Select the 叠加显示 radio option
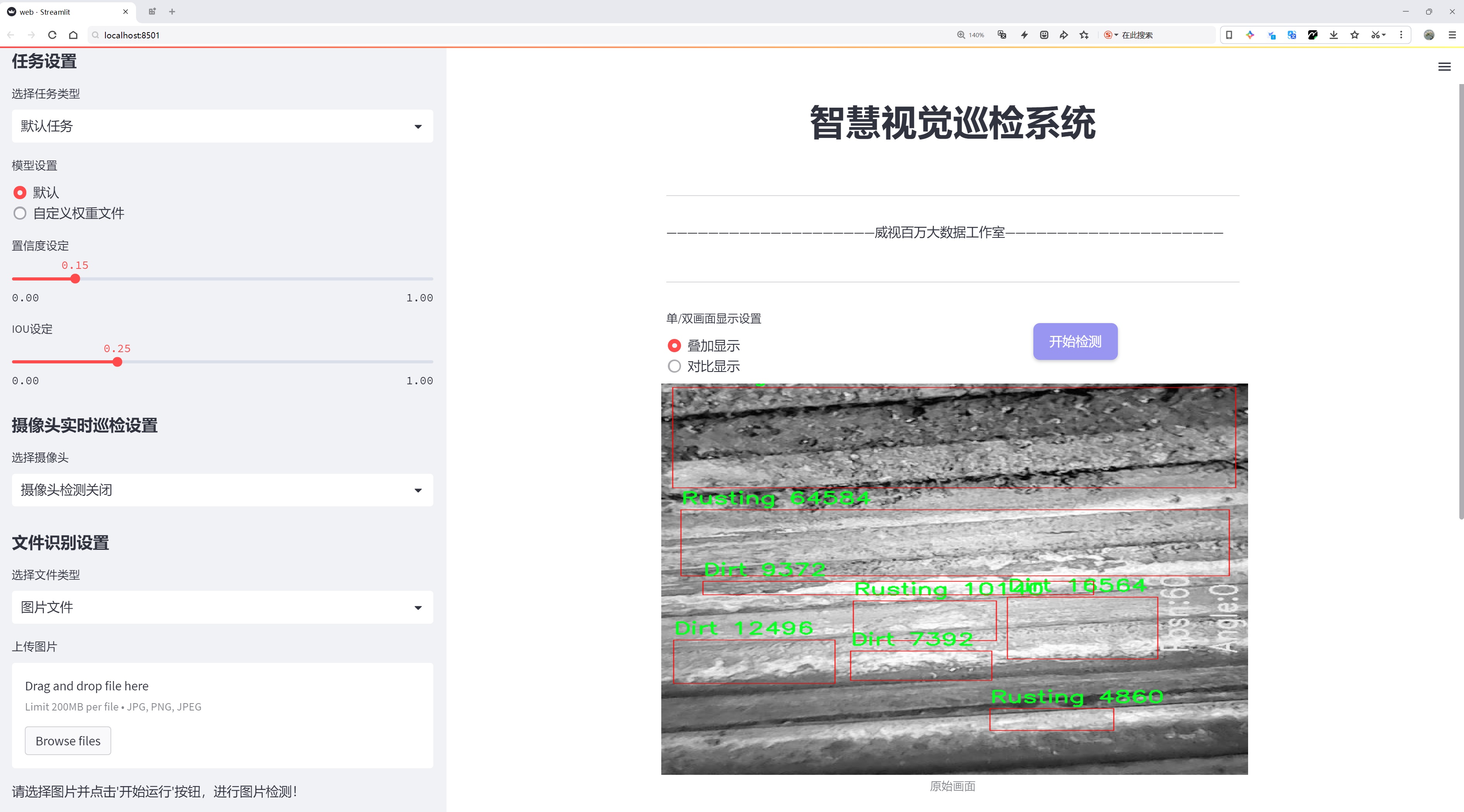1464x812 pixels. tap(704, 345)
